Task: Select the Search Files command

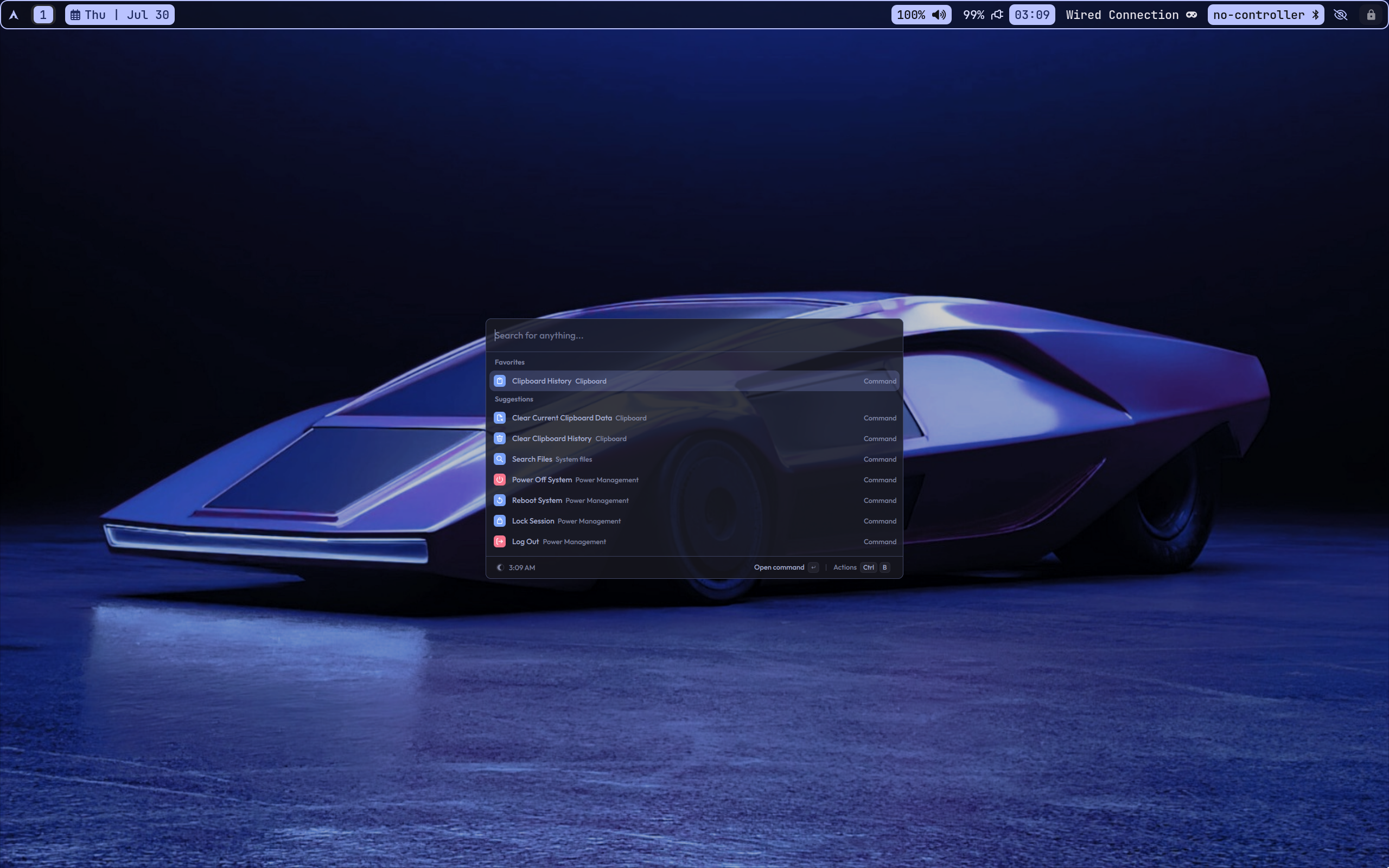Action: (694, 459)
